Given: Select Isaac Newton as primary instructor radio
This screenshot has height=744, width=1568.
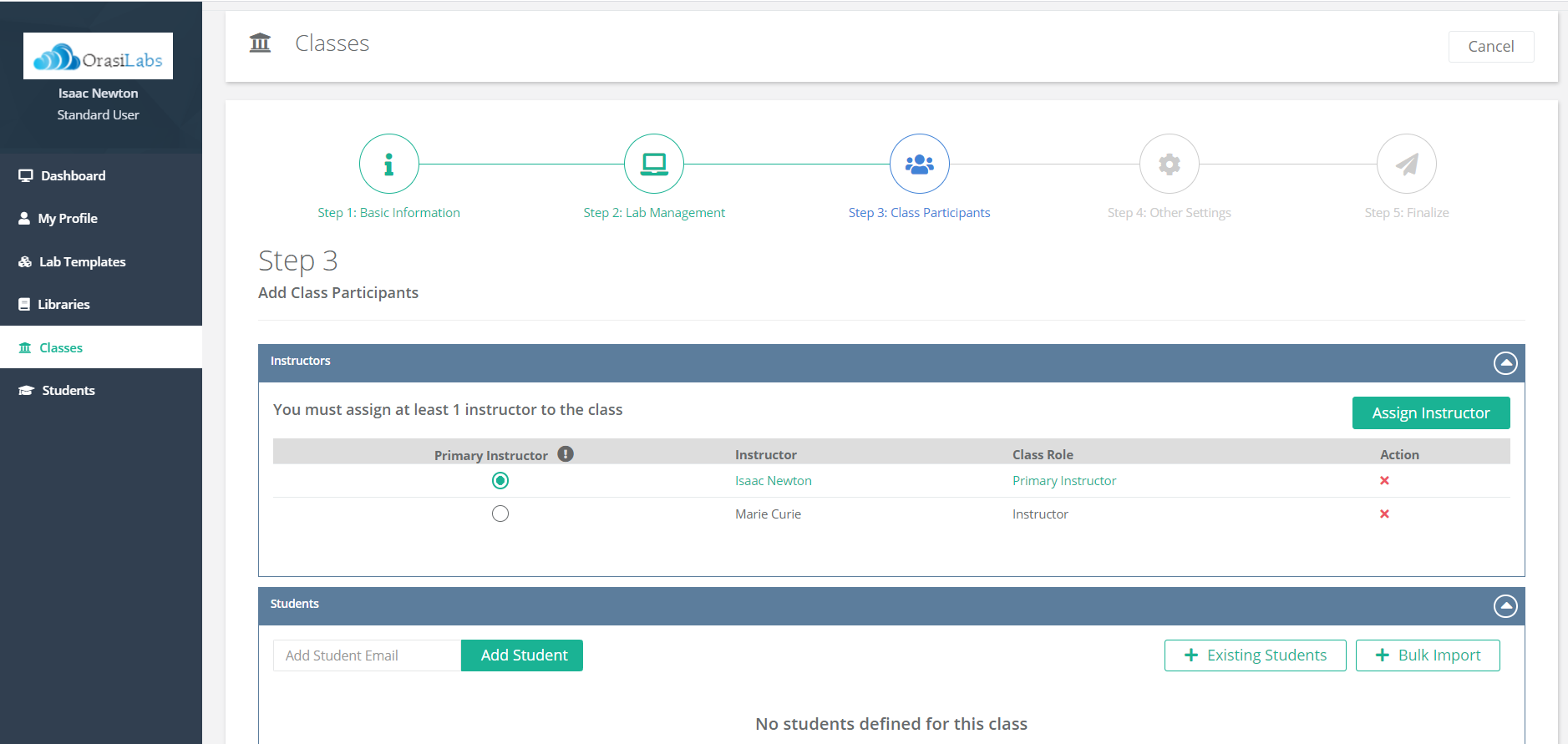Looking at the screenshot, I should click(x=500, y=480).
